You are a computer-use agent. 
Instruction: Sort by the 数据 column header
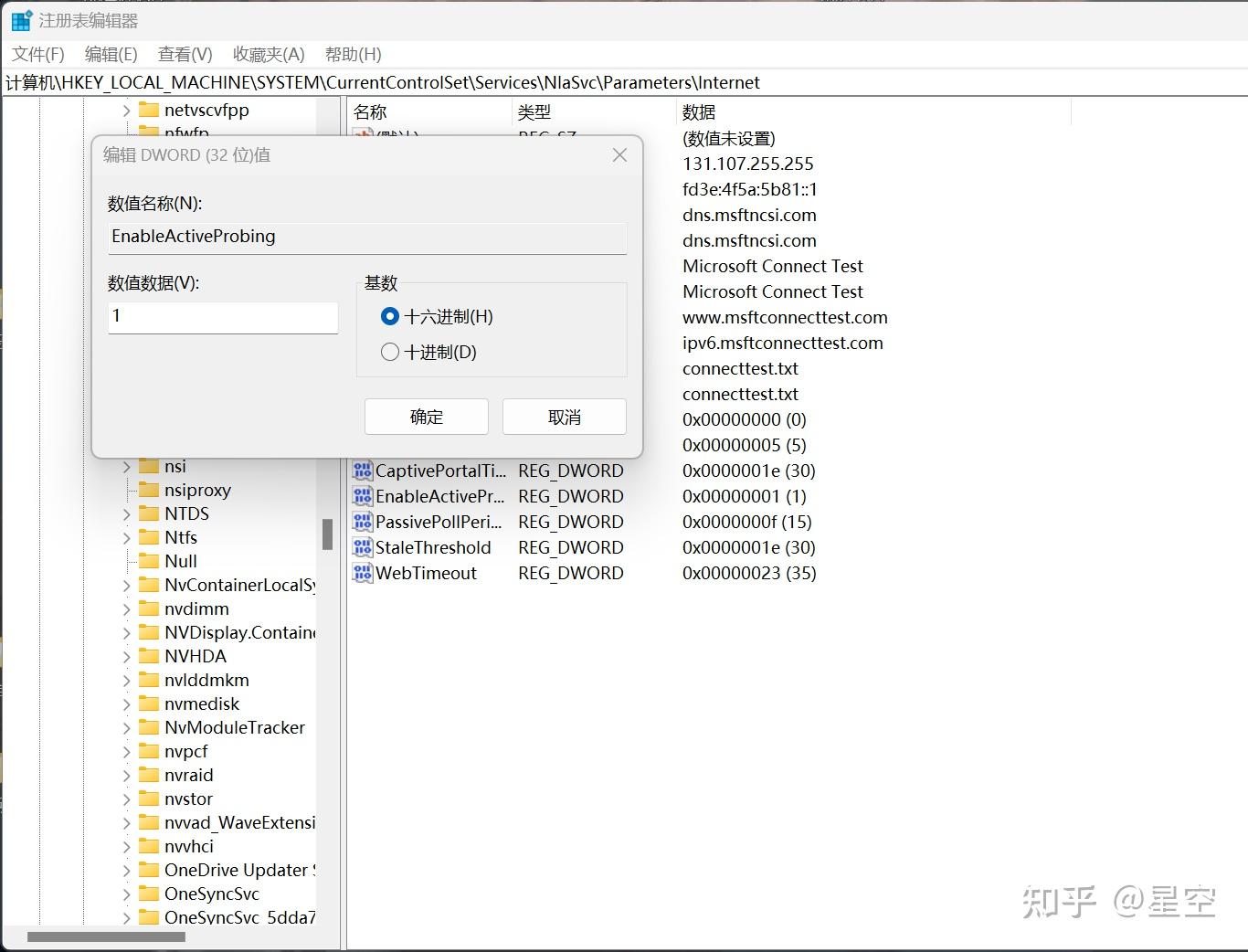(873, 111)
